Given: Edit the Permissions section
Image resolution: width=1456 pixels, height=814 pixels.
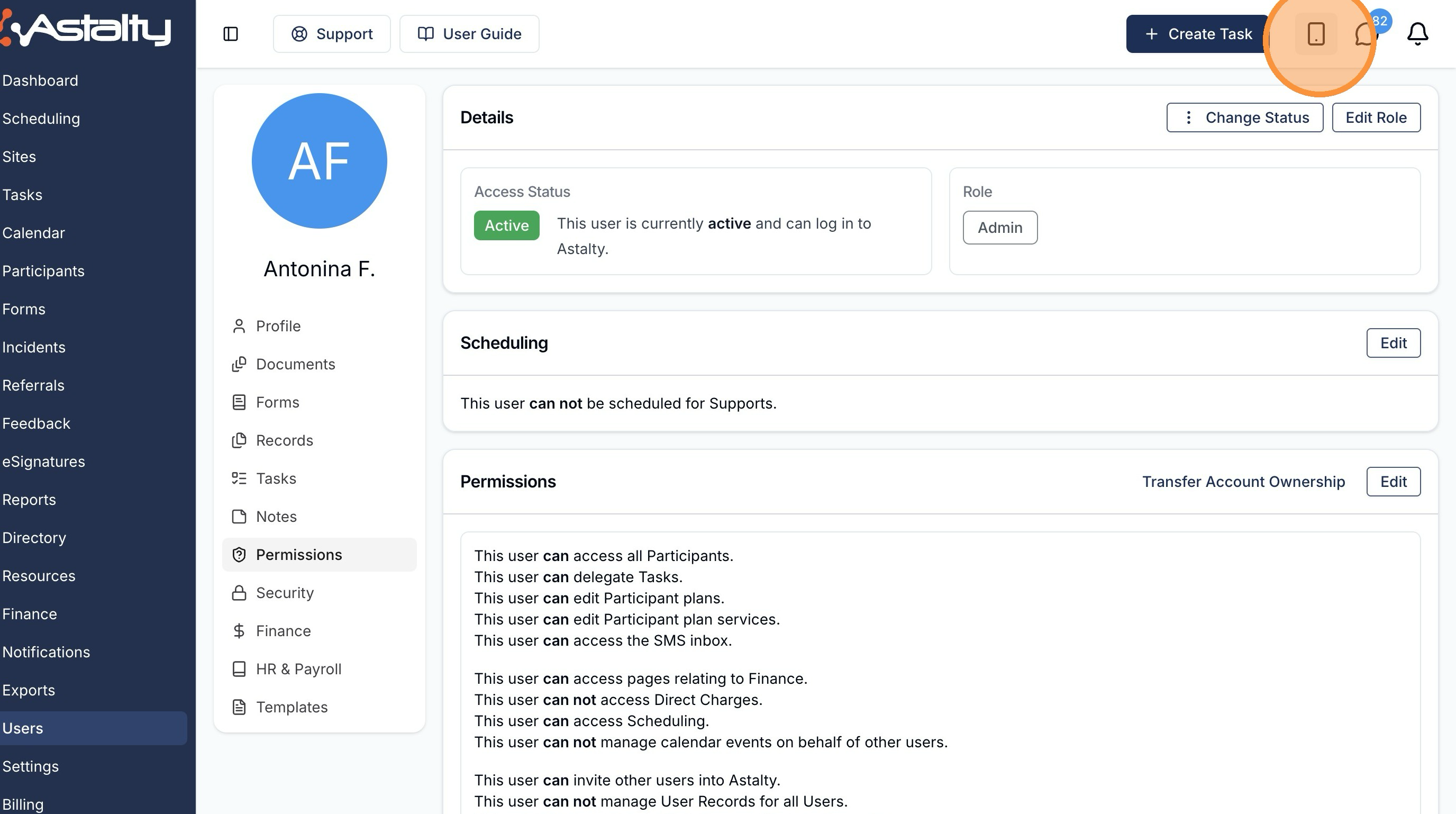Looking at the screenshot, I should [1393, 482].
